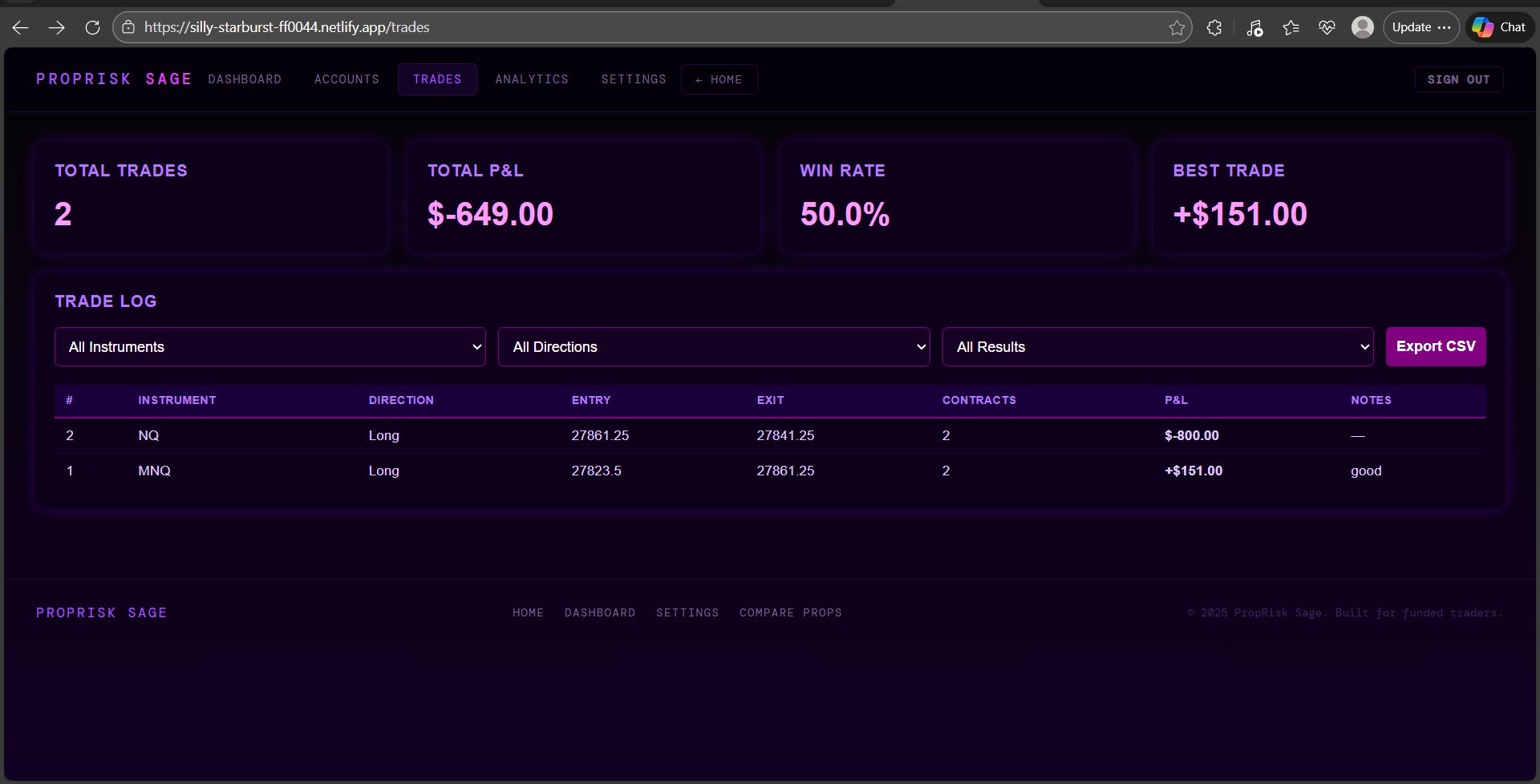
Task: Click the DIRECTION column header
Action: (x=401, y=400)
